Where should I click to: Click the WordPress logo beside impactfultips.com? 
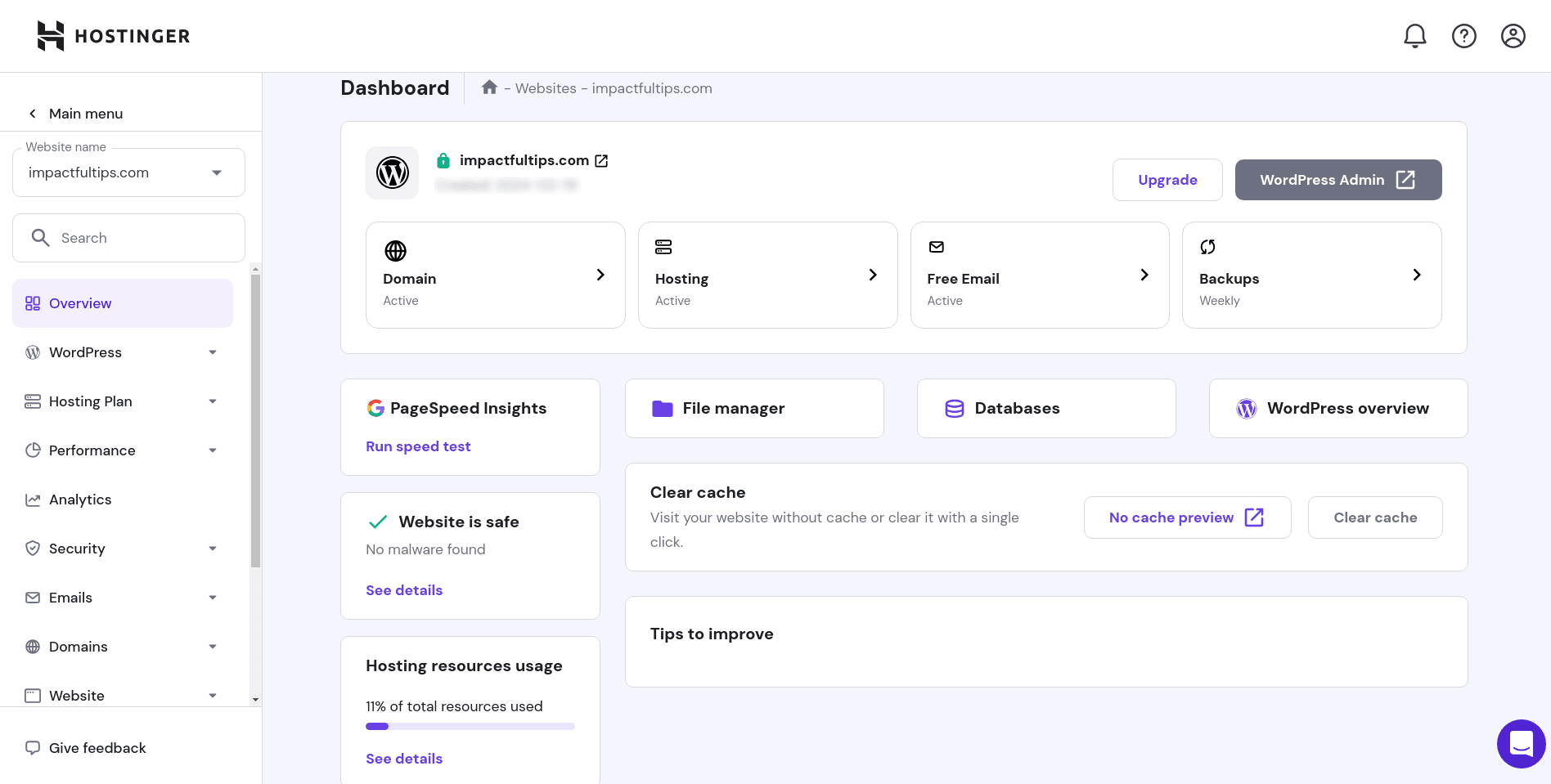click(393, 172)
